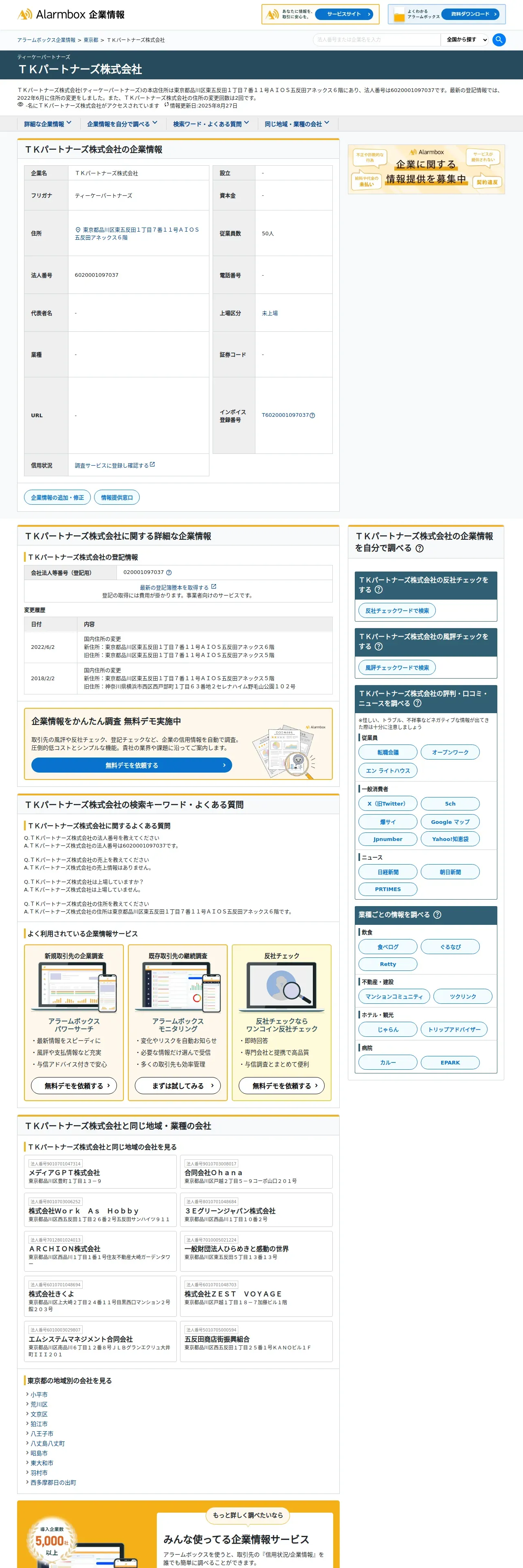
Task: Click help icon in 反社チェックをする header
Action: click(x=379, y=589)
